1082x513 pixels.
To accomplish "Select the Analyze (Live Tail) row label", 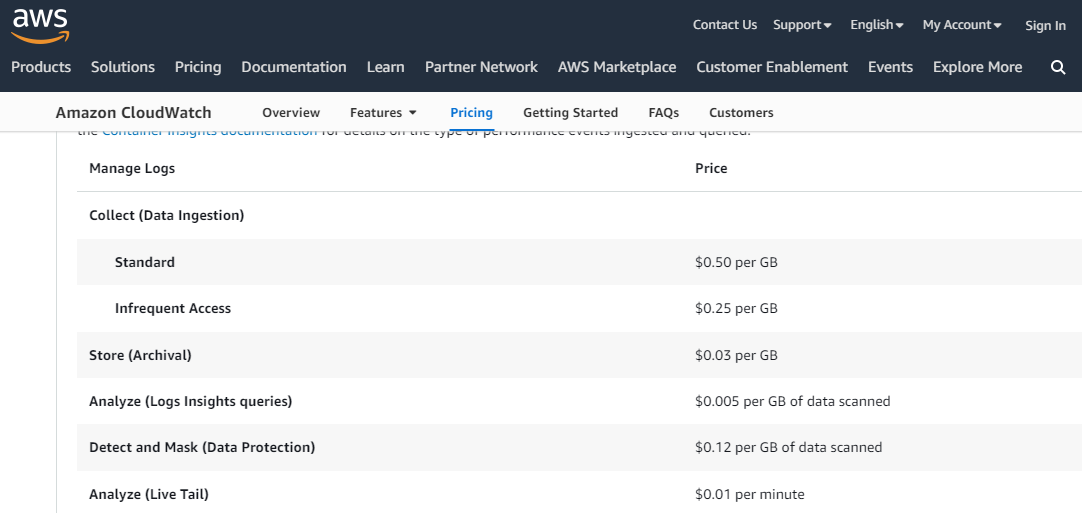I will click(149, 494).
